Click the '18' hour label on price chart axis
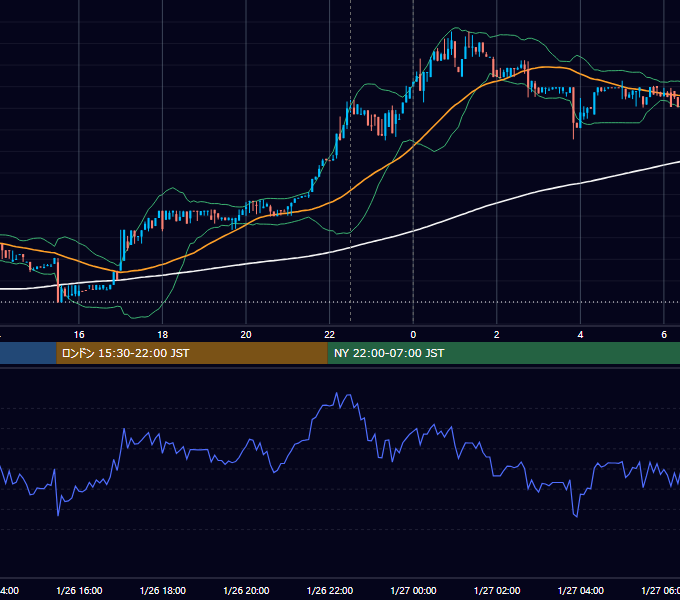This screenshot has height=600, width=680. coord(163,335)
